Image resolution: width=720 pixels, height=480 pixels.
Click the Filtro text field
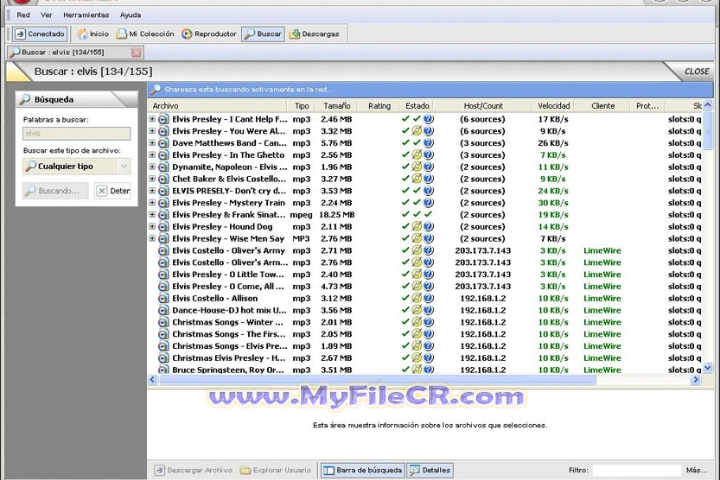pyautogui.click(x=636, y=470)
